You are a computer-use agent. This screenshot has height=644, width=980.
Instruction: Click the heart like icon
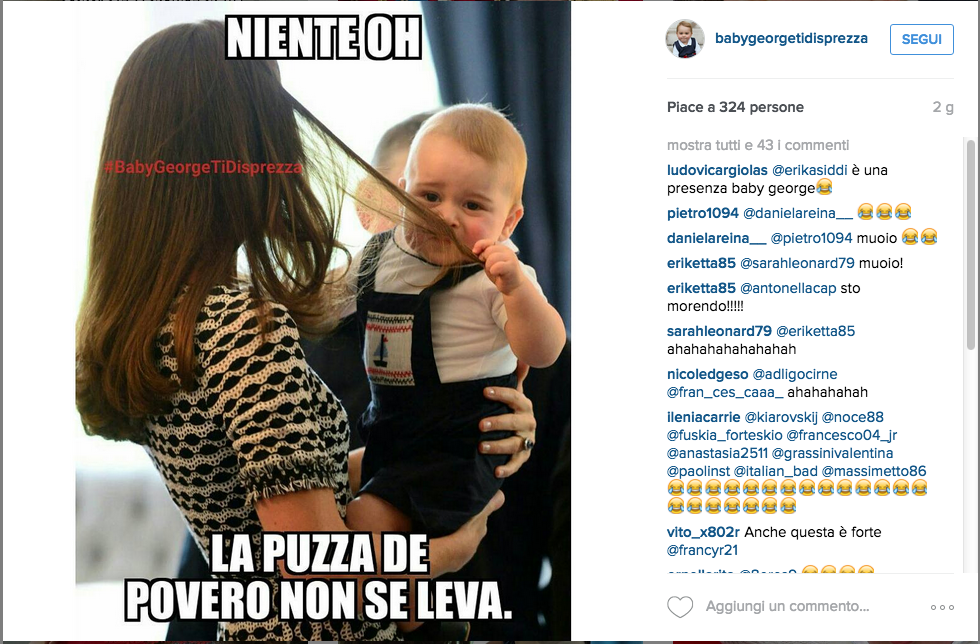click(x=680, y=606)
